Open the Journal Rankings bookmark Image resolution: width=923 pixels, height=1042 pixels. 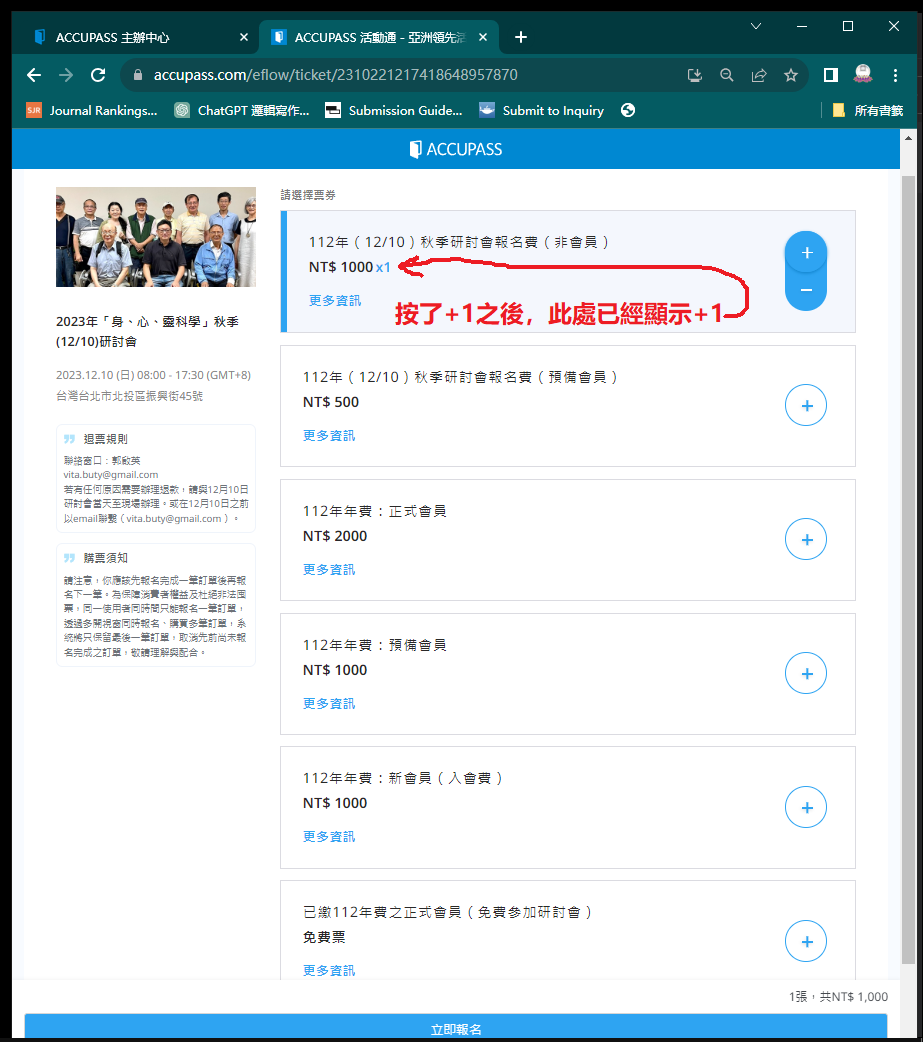click(92, 111)
